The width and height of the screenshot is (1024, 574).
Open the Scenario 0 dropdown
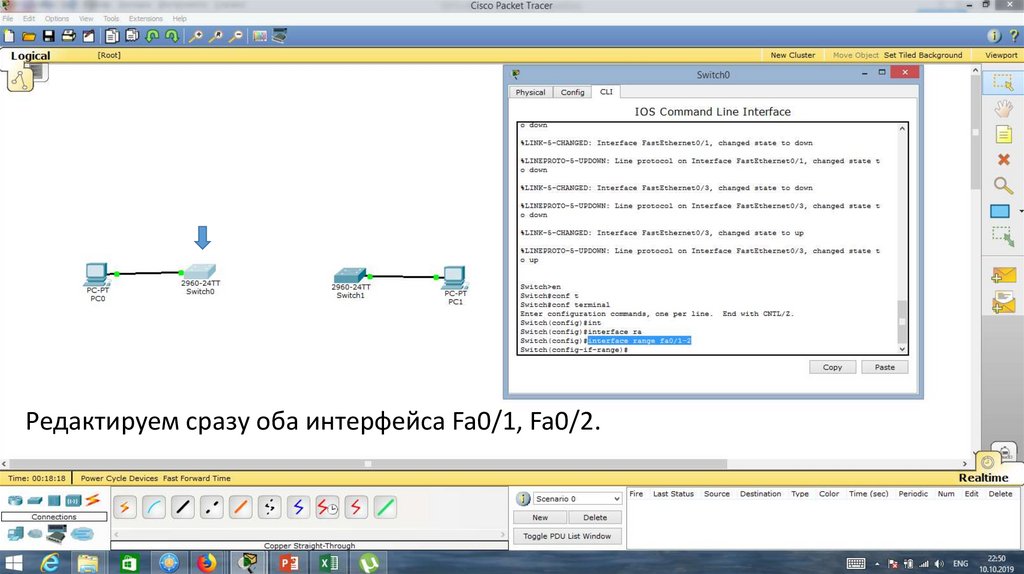(x=567, y=498)
